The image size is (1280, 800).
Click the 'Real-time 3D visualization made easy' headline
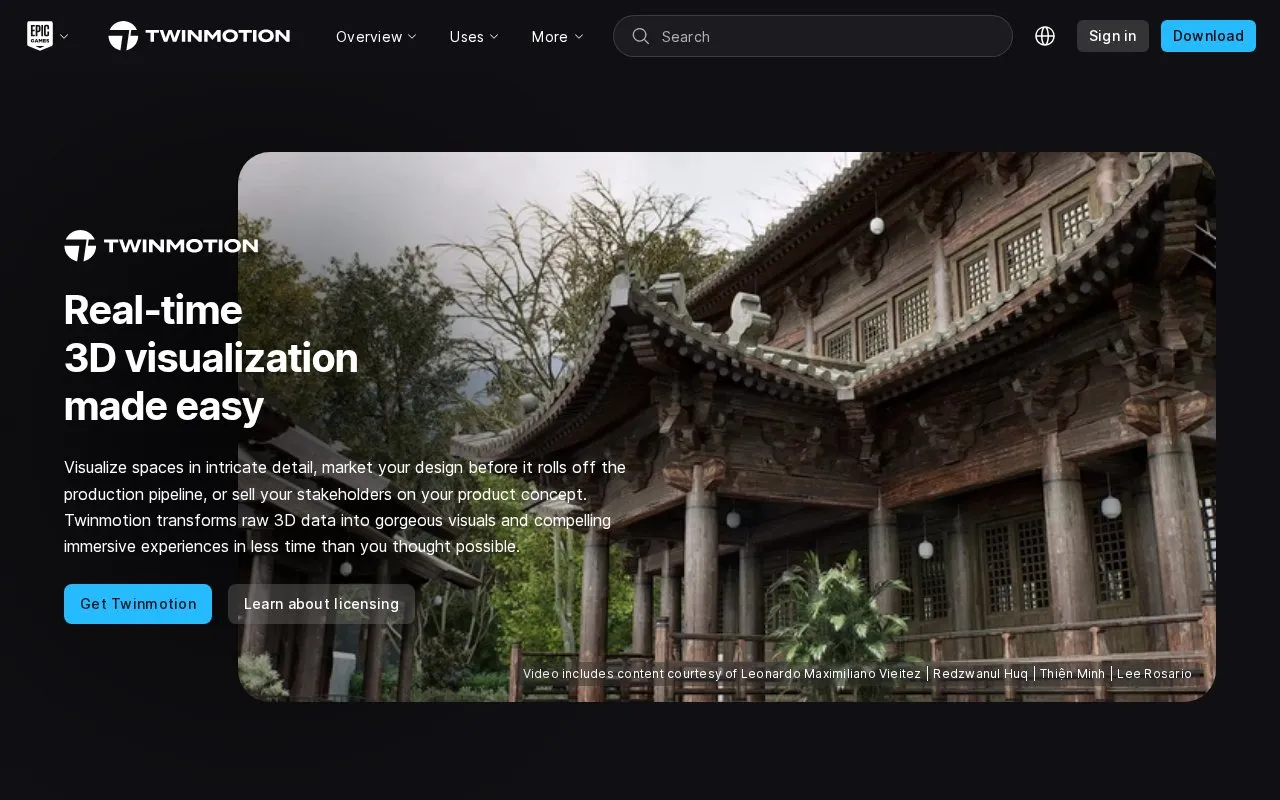tap(211, 358)
